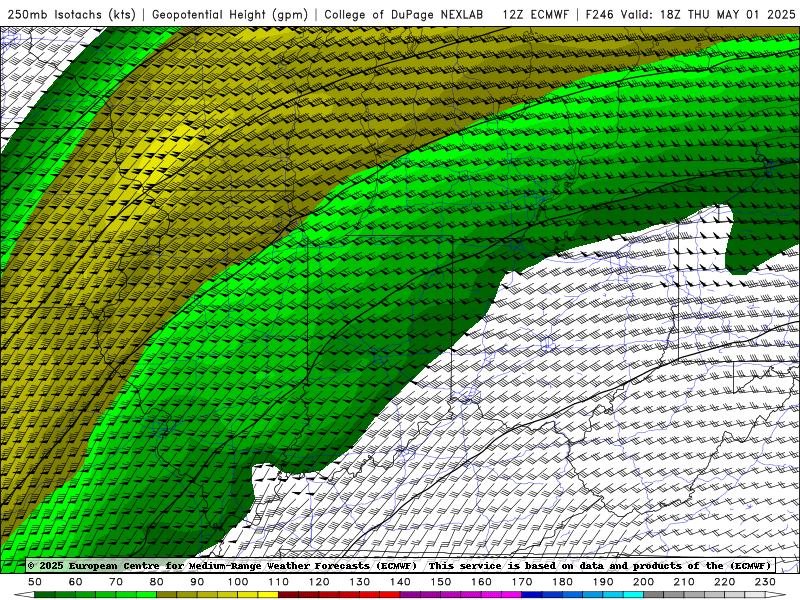Viewport: 800px width, 600px height.
Task: Click the 190 value on the color scale
Action: point(603,582)
